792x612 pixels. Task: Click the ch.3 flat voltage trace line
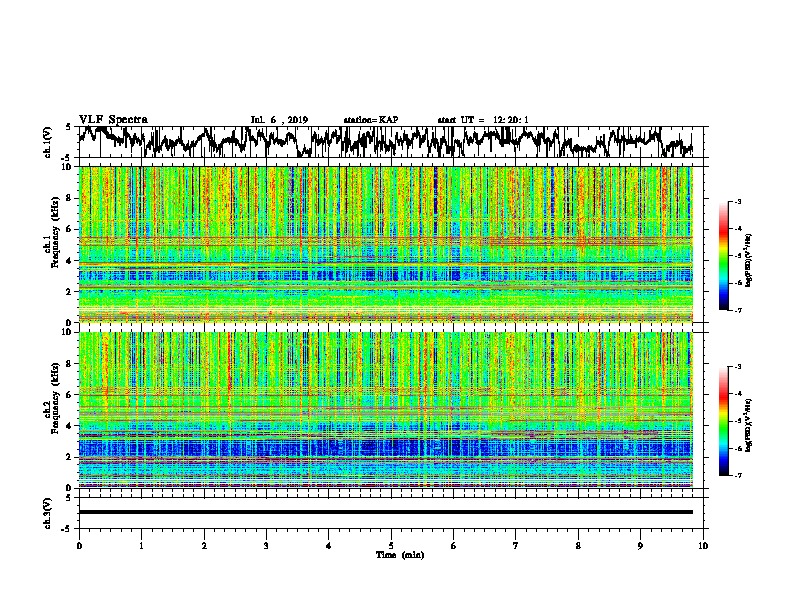click(385, 512)
